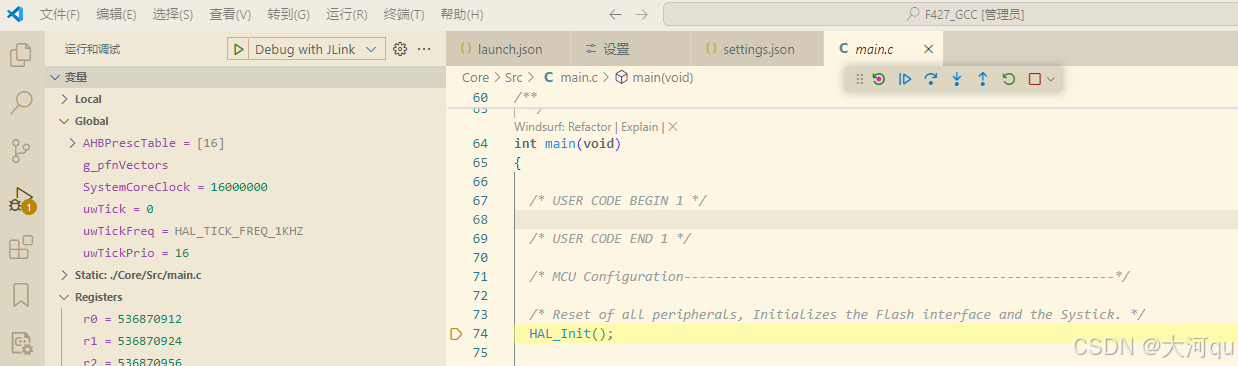Screen dimensions: 1238x366
Task: Open stop button dropdown chevron in debug toolbar
Action: 1051,79
